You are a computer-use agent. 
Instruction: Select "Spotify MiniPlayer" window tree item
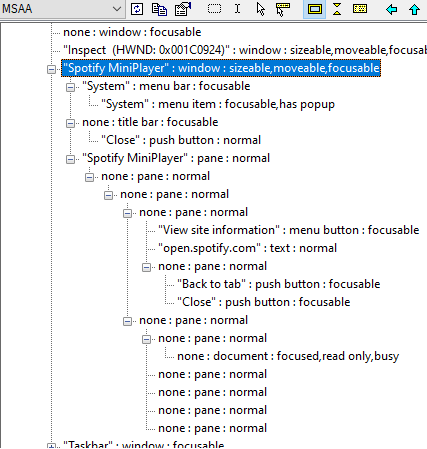click(x=221, y=68)
